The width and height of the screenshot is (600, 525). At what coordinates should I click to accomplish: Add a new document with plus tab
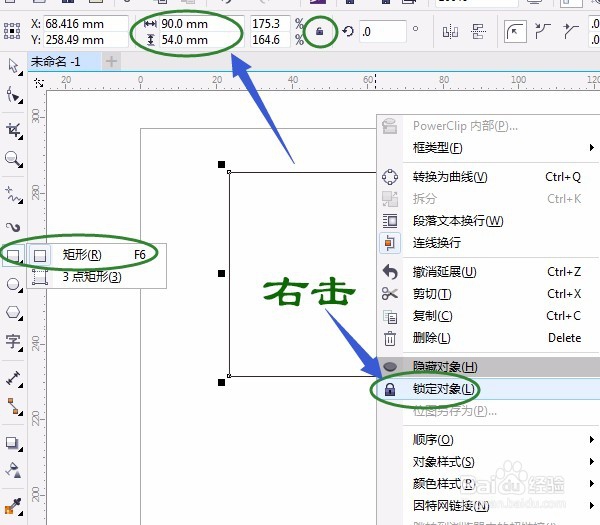click(x=111, y=62)
